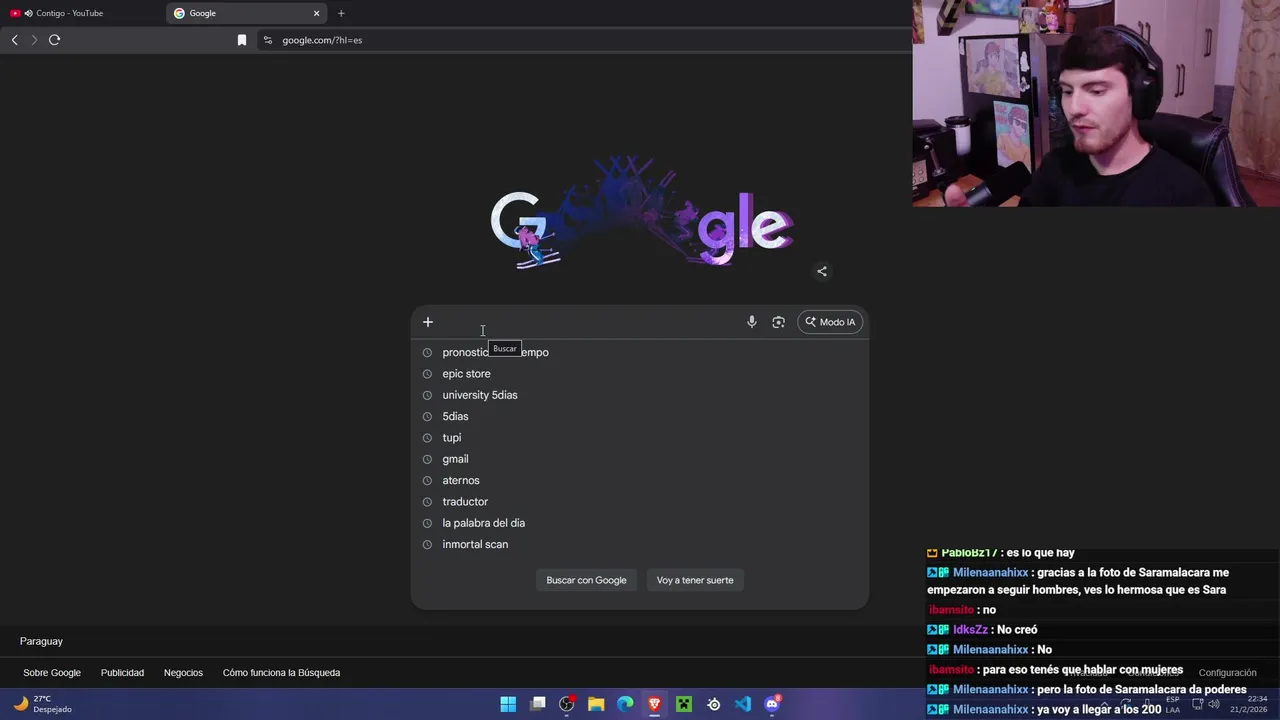Image resolution: width=1280 pixels, height=720 pixels.
Task: Open site settings icon beside the URL
Action: pyautogui.click(x=267, y=40)
